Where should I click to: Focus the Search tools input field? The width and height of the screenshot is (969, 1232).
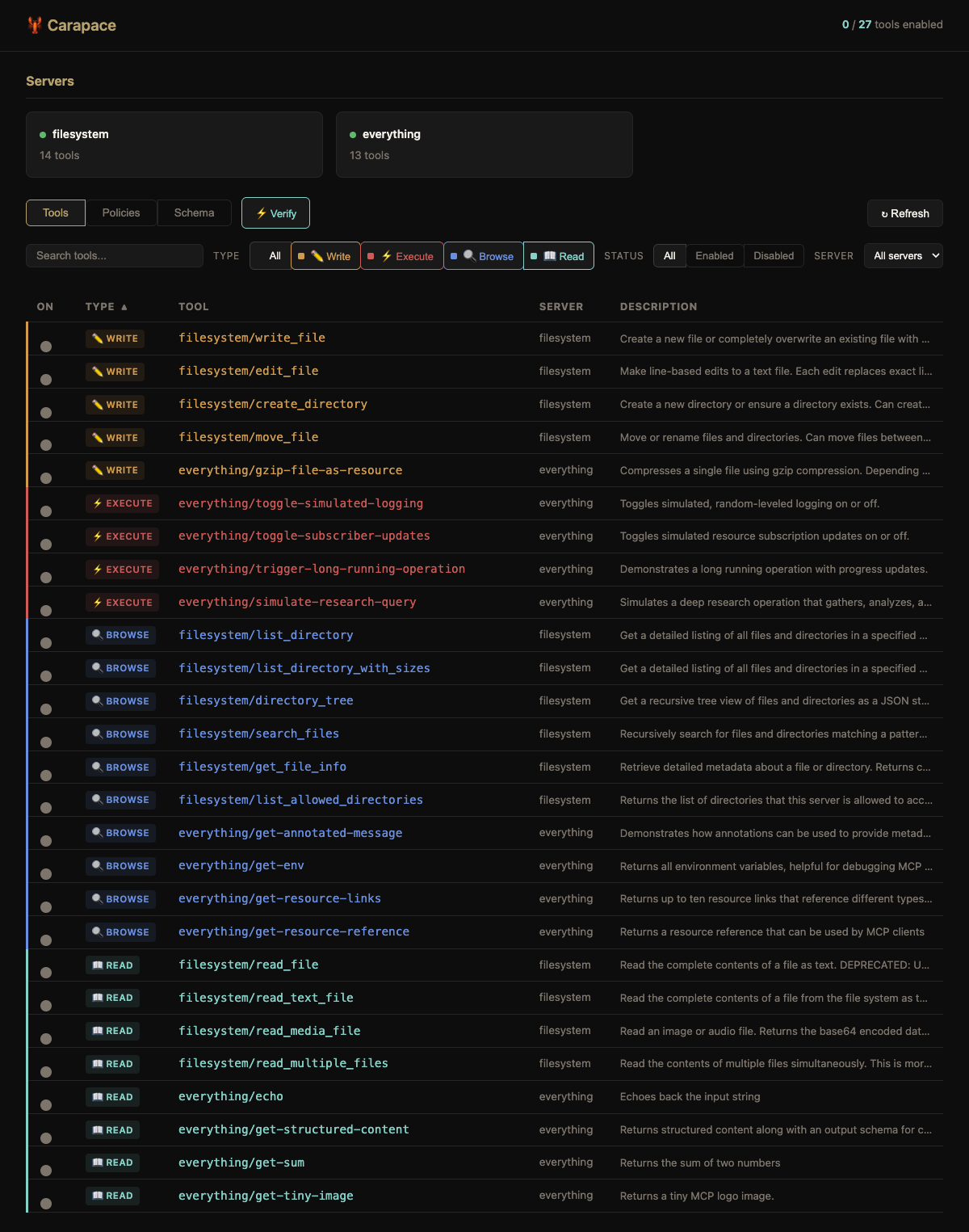pyautogui.click(x=115, y=256)
